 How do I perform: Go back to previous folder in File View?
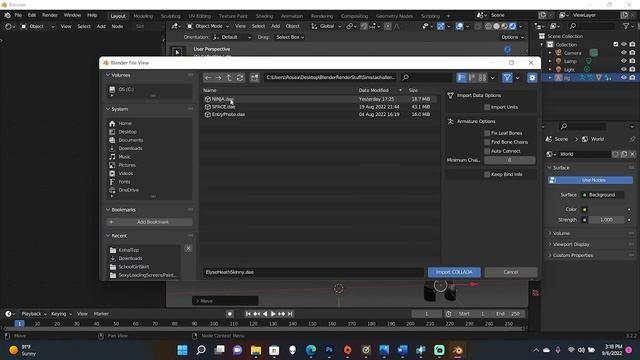click(x=208, y=78)
